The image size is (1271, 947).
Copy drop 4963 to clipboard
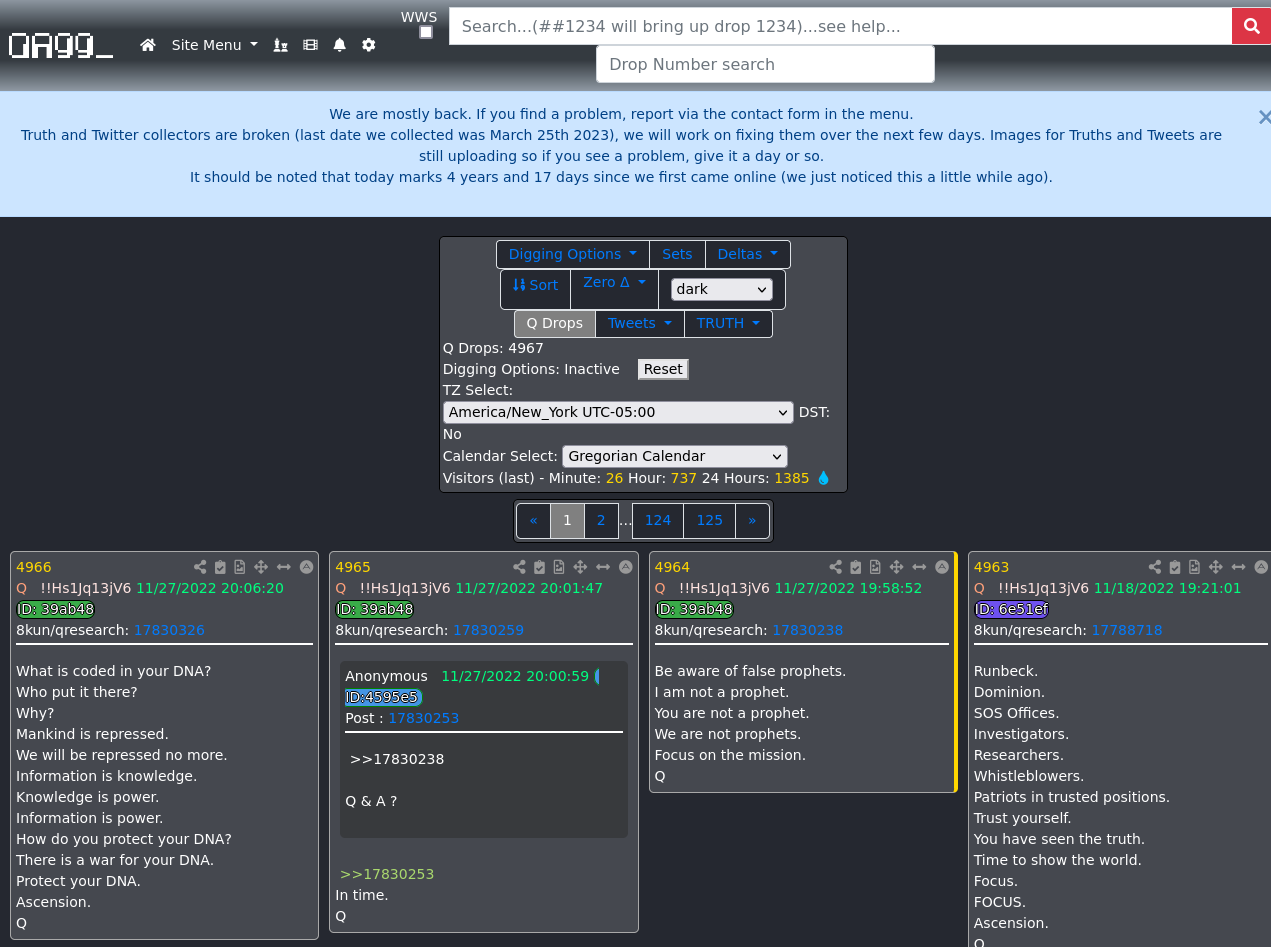(x=1176, y=567)
